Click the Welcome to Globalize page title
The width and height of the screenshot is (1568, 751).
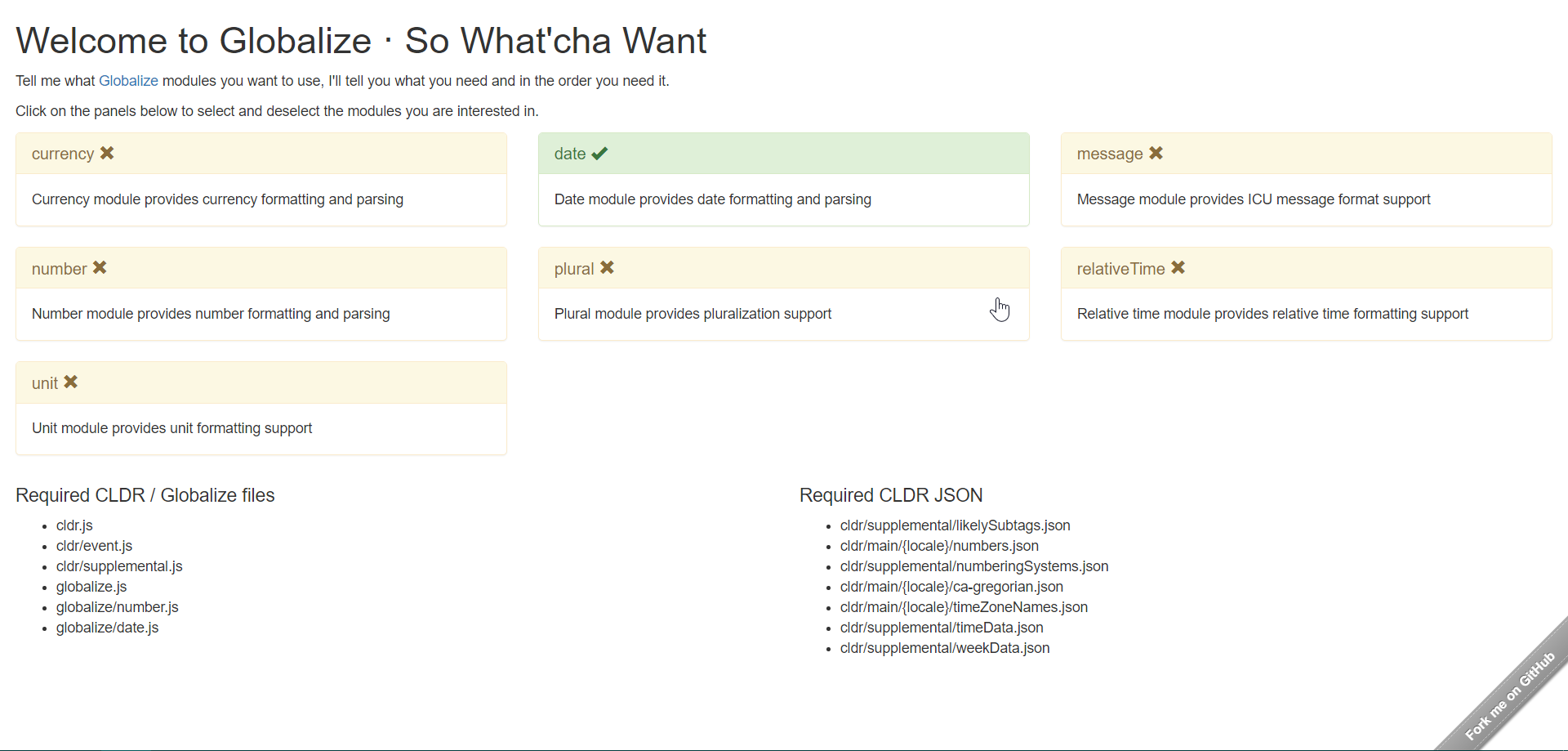(361, 41)
